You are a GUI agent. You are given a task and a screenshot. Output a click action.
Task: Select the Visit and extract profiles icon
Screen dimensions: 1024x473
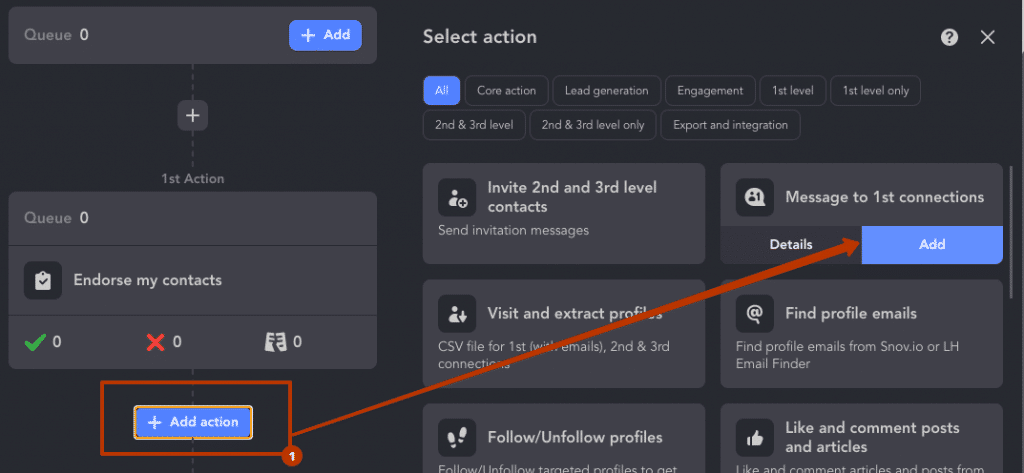457,314
